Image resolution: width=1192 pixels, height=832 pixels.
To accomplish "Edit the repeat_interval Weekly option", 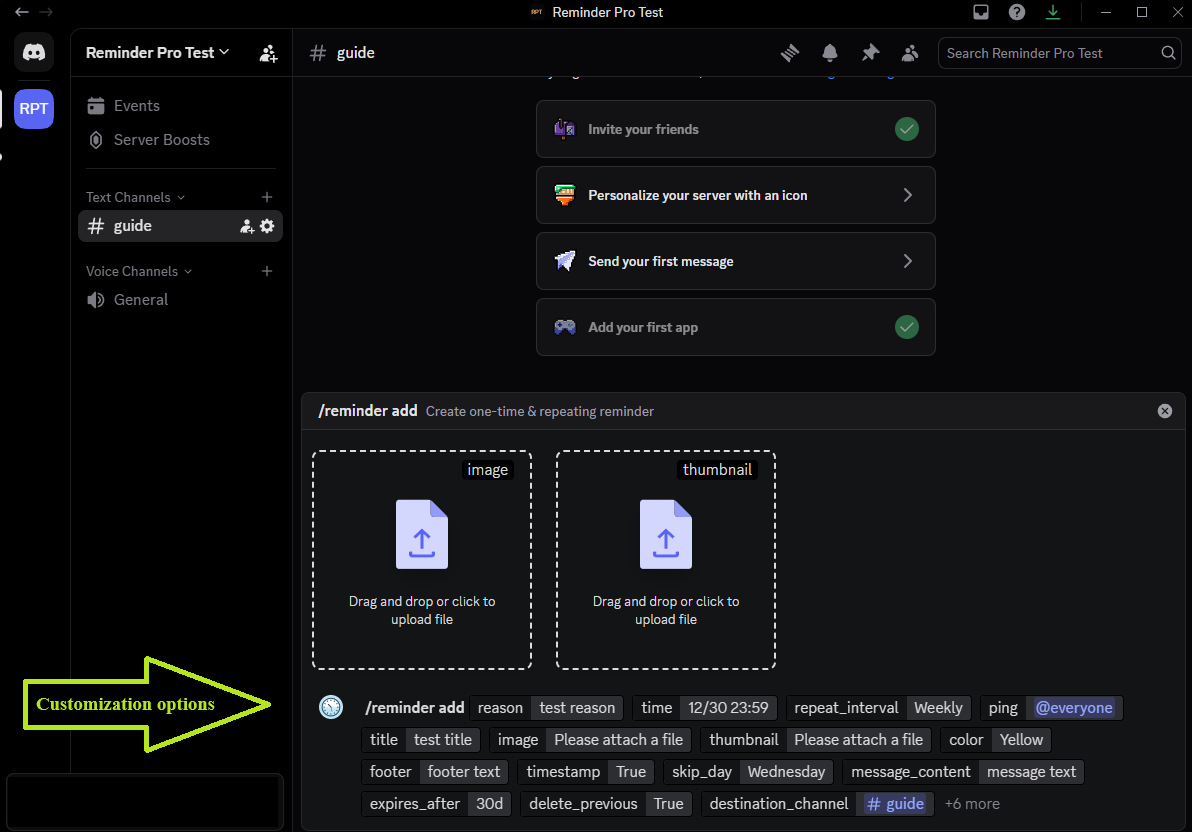I will (x=878, y=708).
